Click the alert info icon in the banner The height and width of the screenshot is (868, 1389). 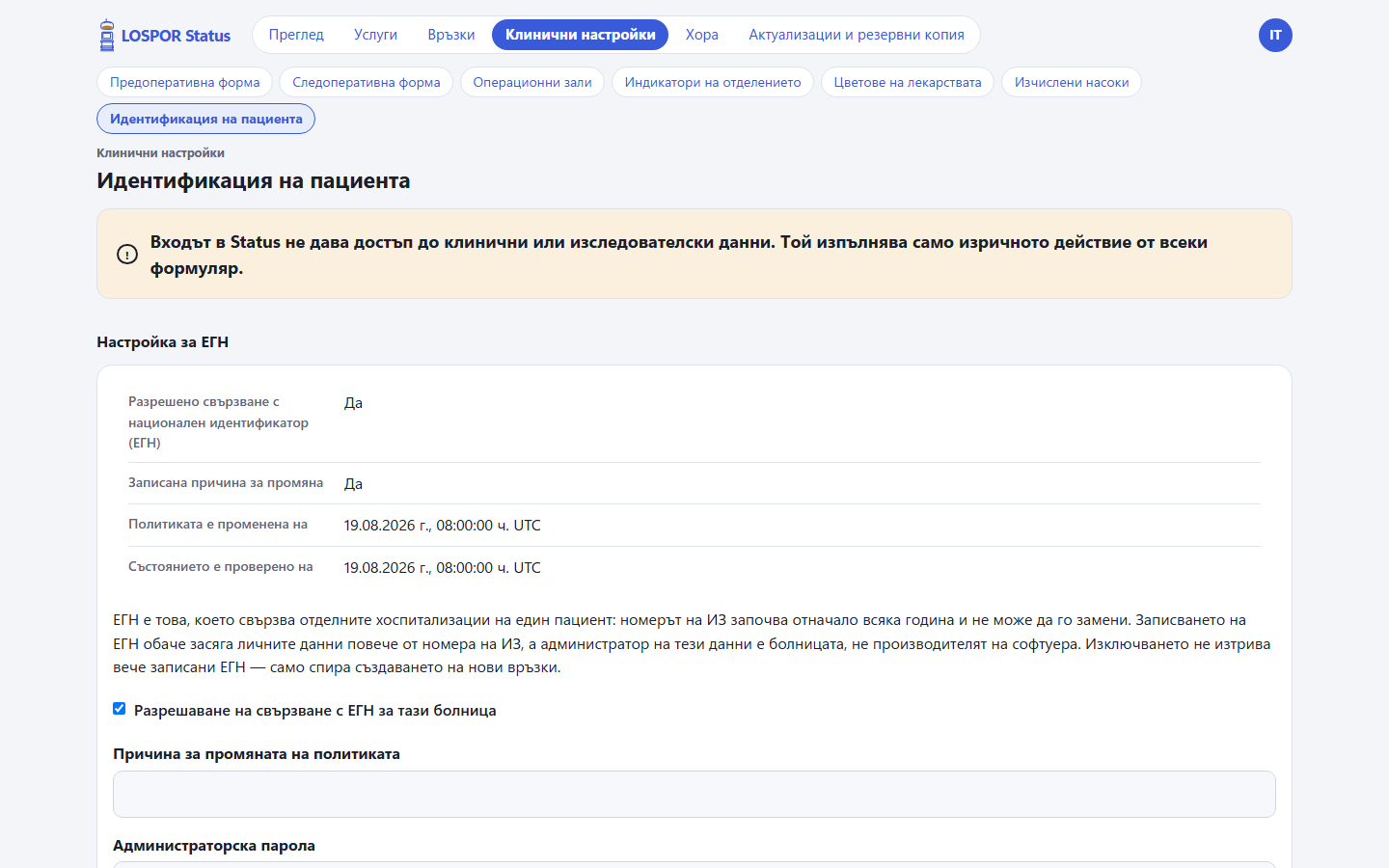click(127, 255)
